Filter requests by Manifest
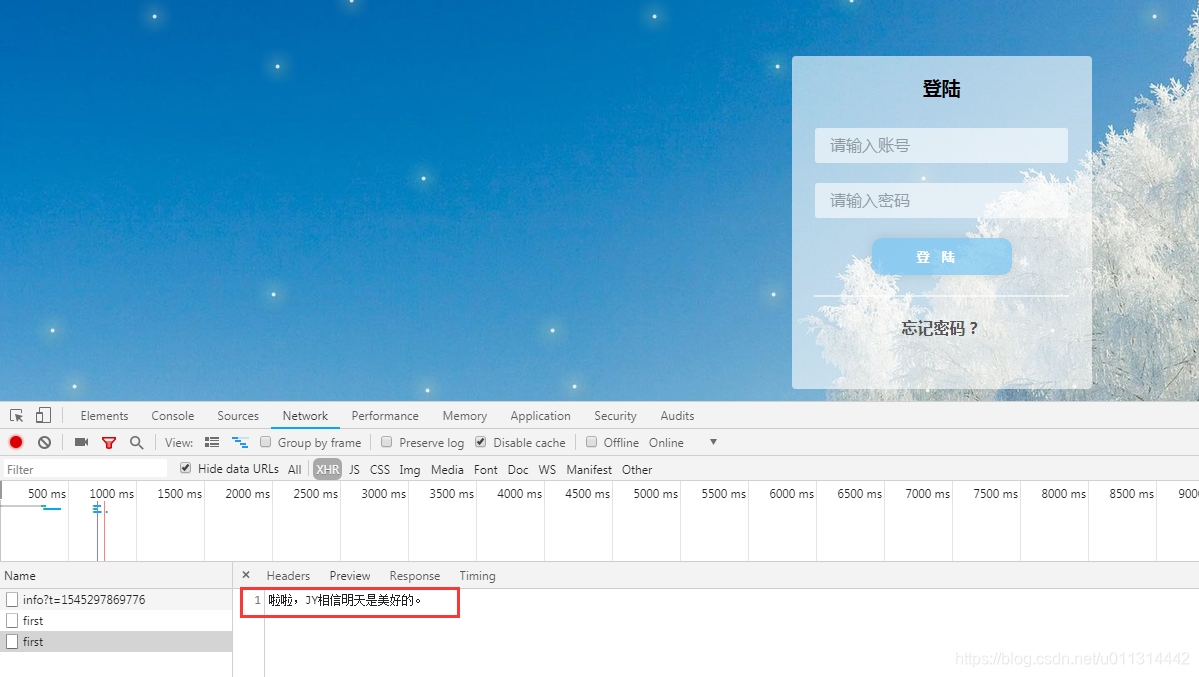This screenshot has height=677, width=1199. coord(589,470)
